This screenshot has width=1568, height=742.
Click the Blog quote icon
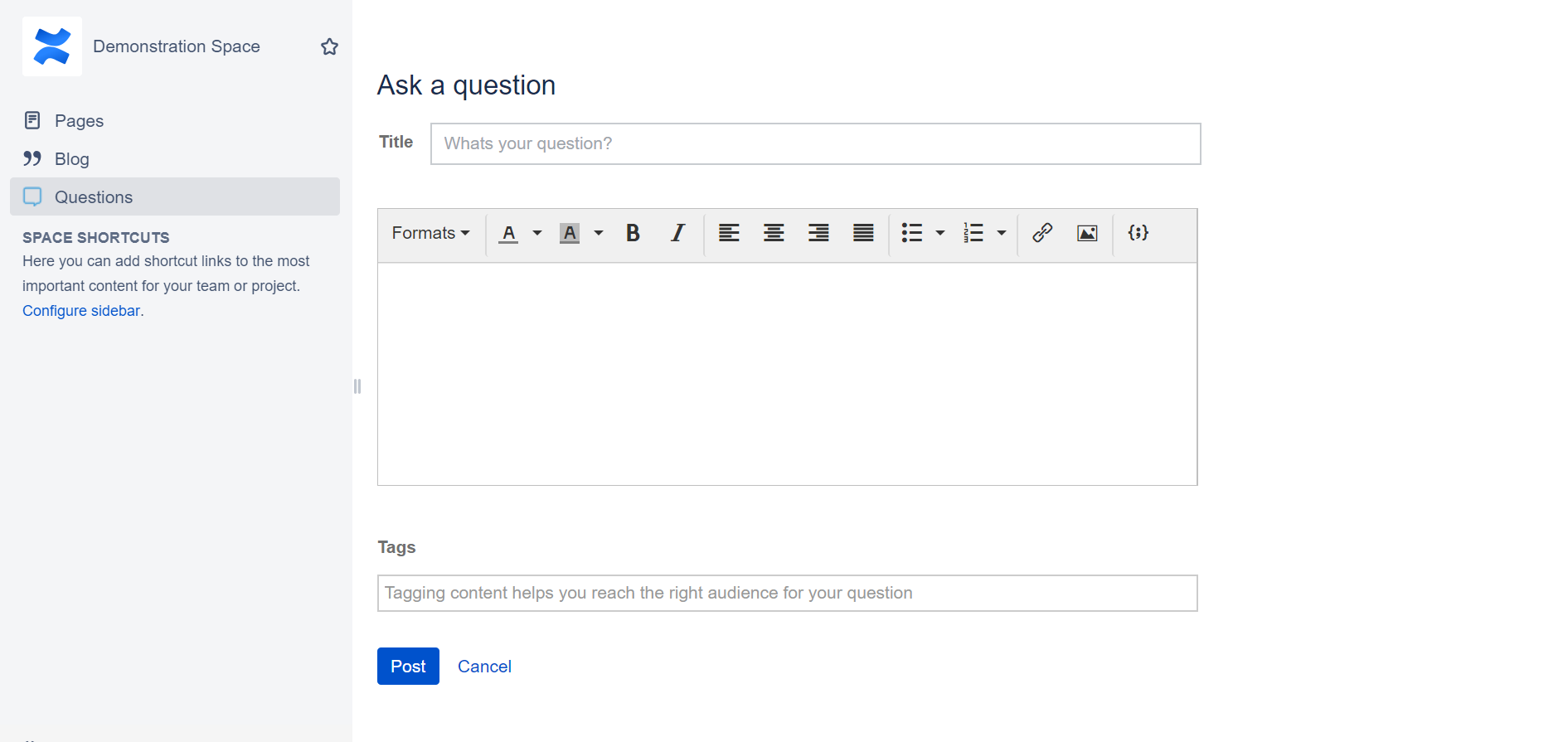pos(32,158)
